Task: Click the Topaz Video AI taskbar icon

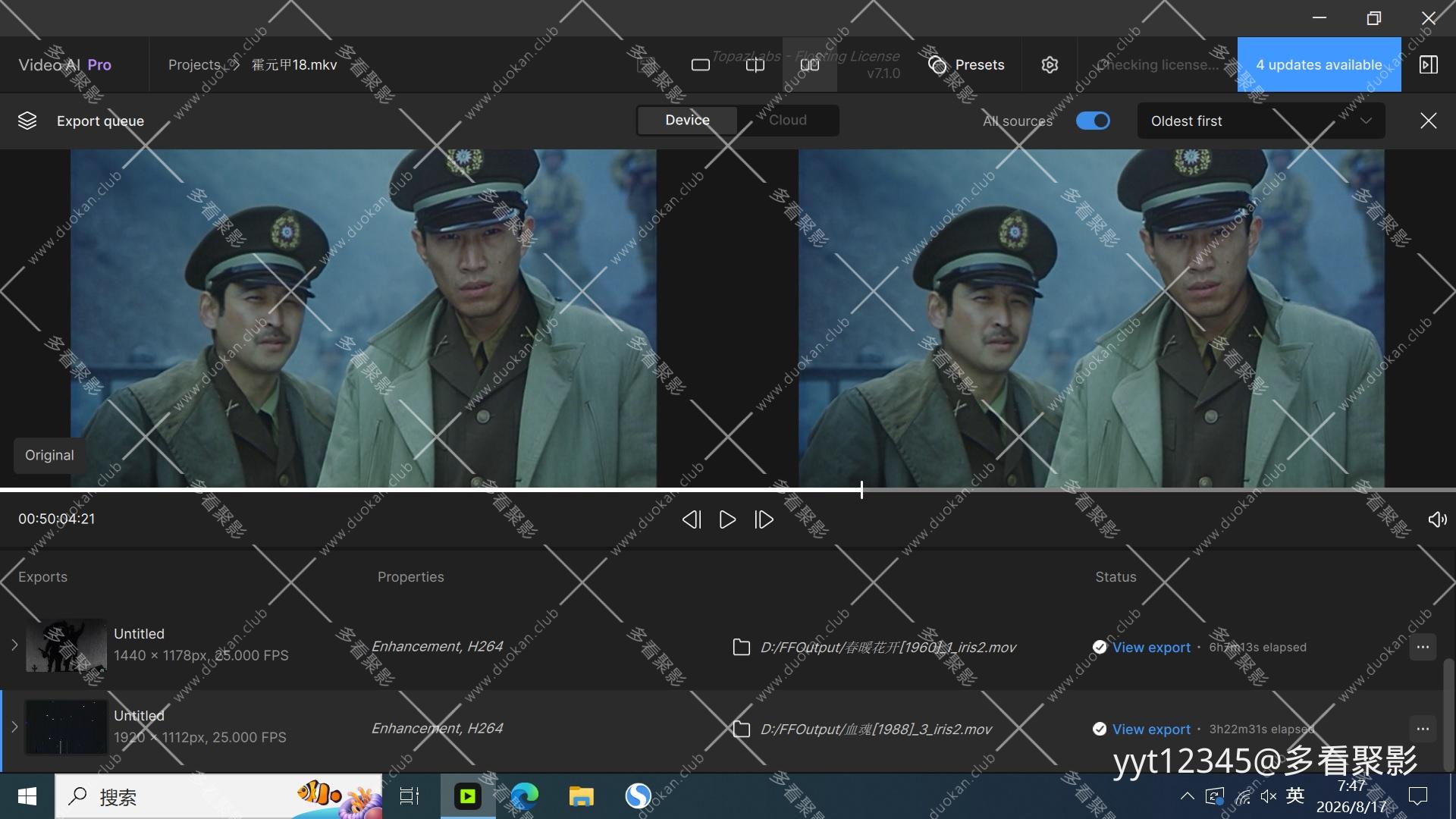Action: point(468,796)
